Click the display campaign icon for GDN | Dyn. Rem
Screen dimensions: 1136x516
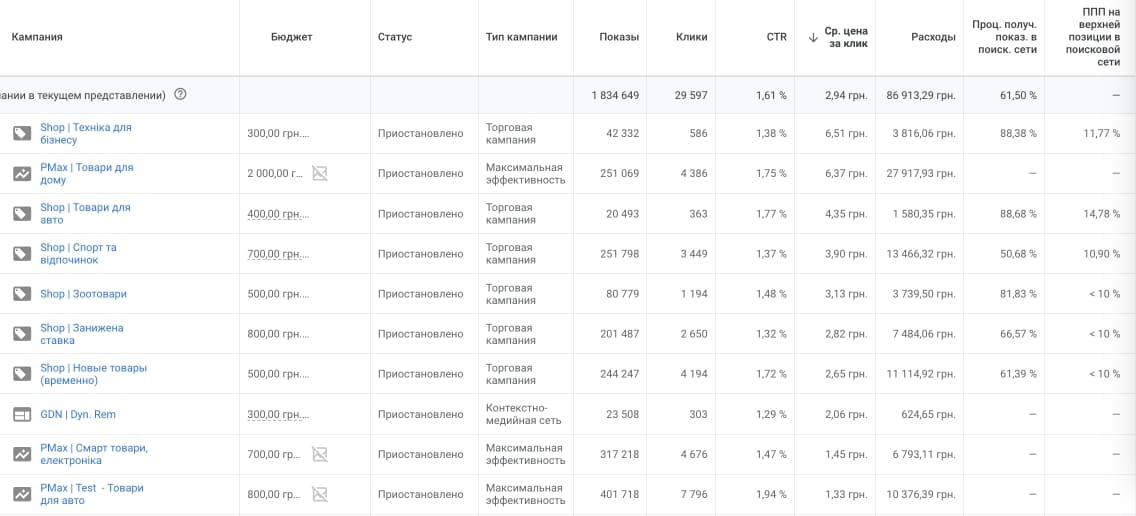point(21,414)
